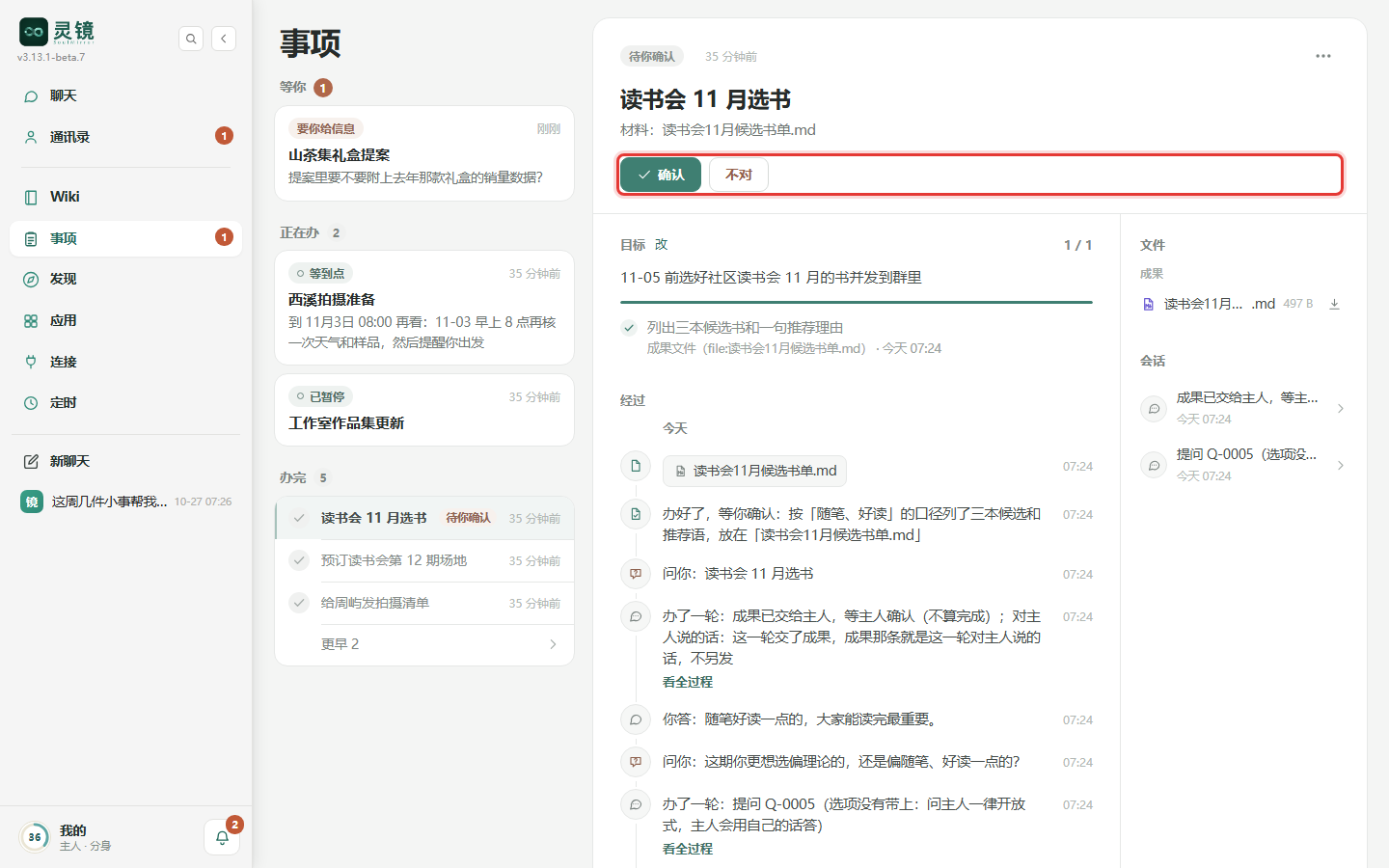
Task: Click chat icon beside 你答：随笔好读一点的
Action: pos(636,719)
